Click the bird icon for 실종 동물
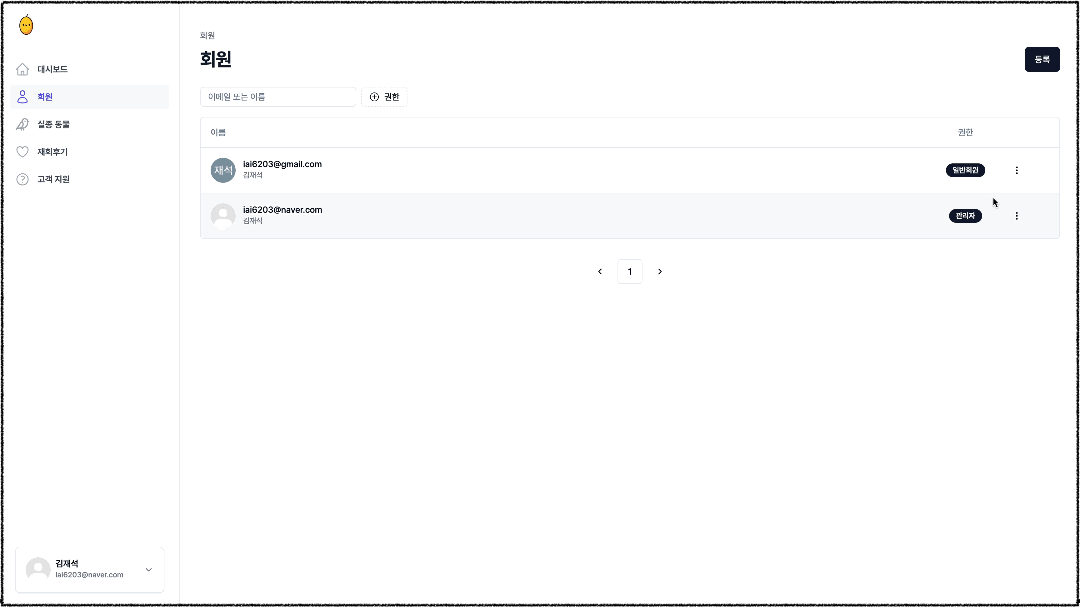The width and height of the screenshot is (1080, 608). click(x=23, y=124)
